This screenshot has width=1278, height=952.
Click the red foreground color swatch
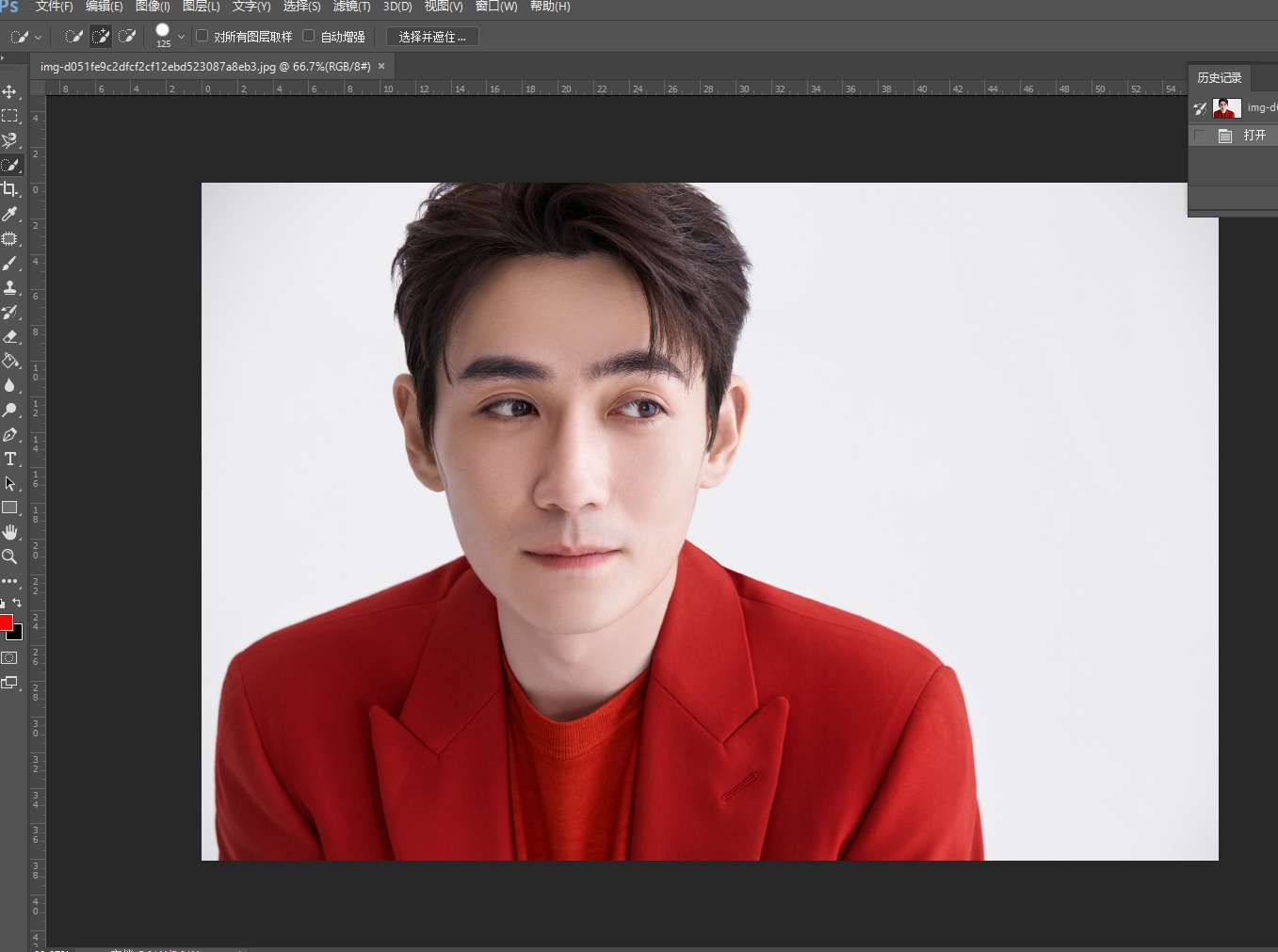click(x=6, y=622)
